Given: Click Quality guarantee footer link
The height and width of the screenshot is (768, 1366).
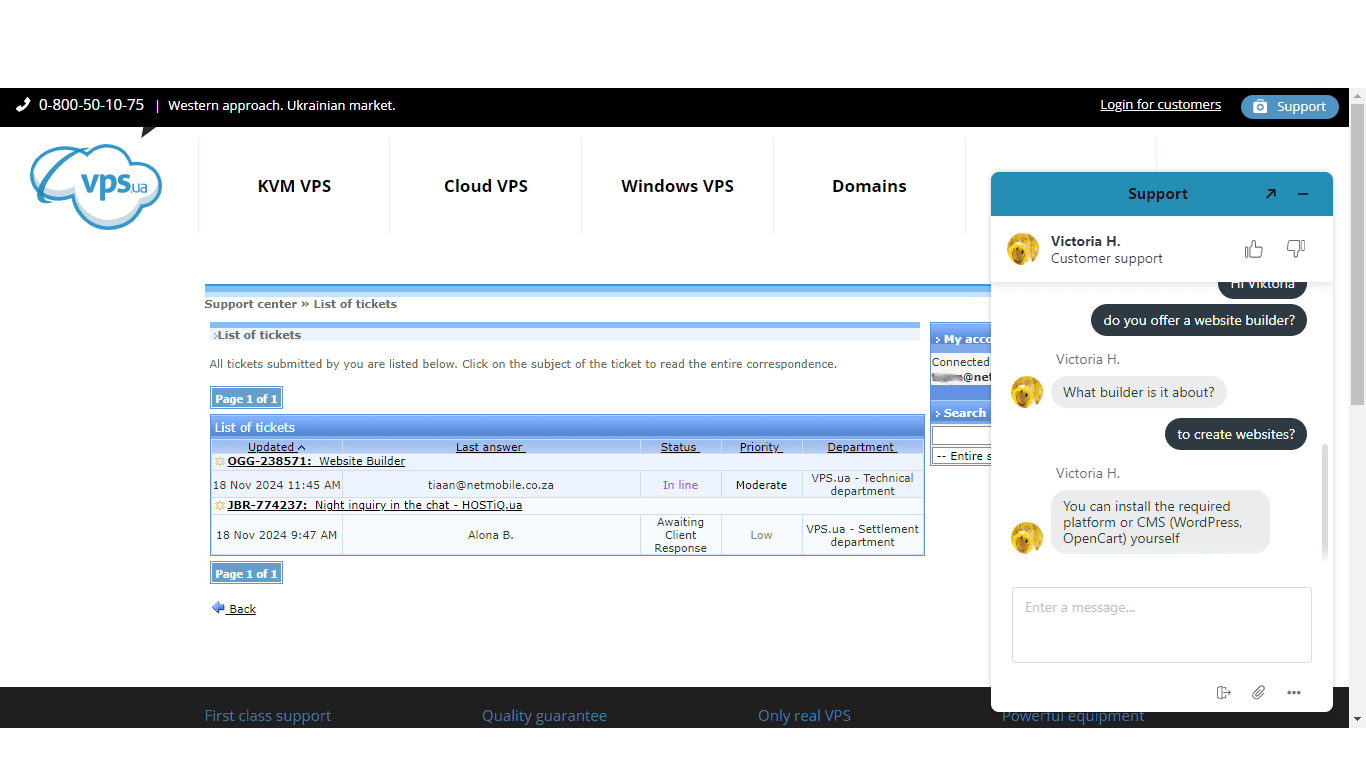Looking at the screenshot, I should [544, 716].
